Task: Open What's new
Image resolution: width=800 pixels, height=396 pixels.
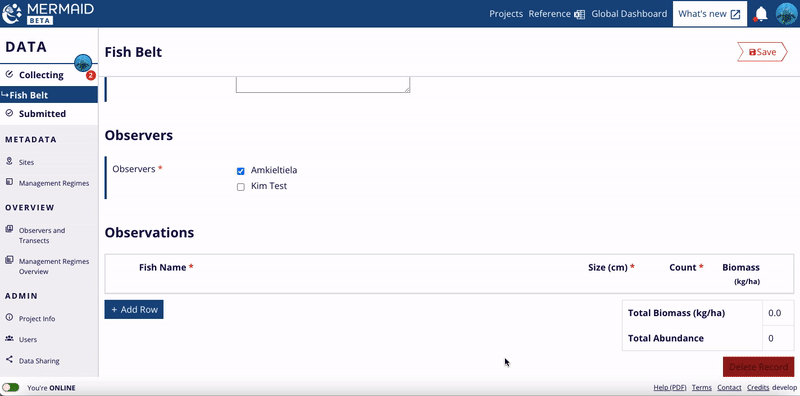Action: point(710,14)
